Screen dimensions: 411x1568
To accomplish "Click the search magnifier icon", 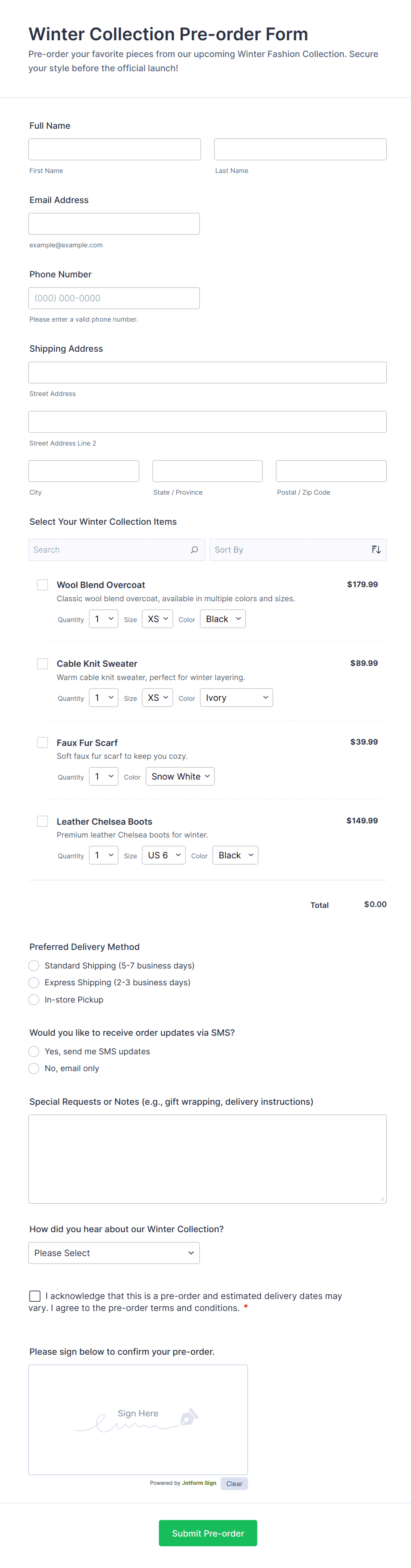I will [x=194, y=550].
